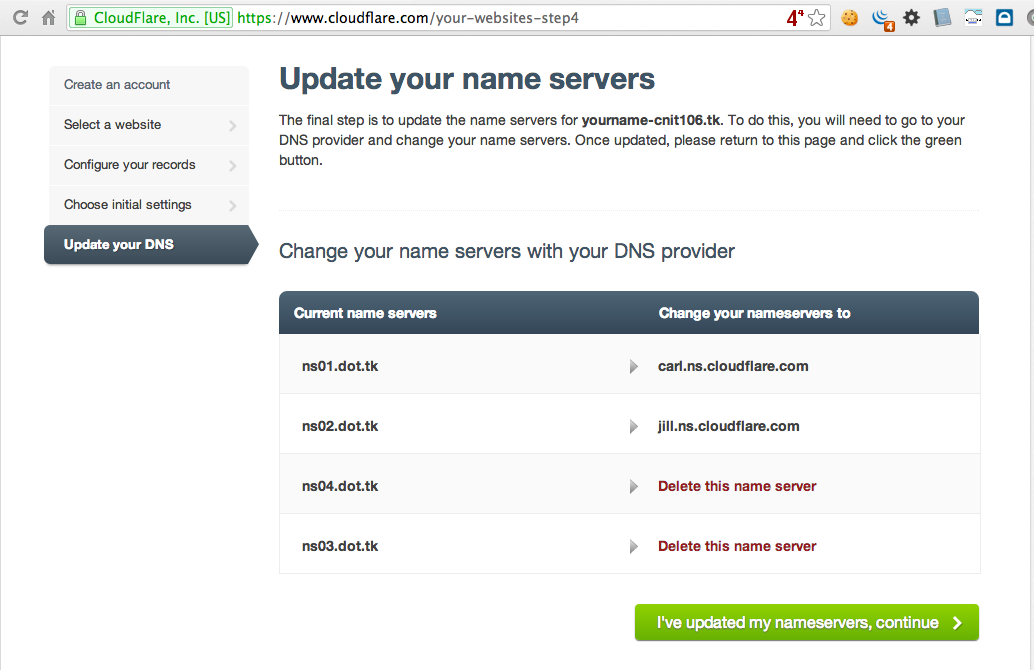Click ns01.dot.tk name server
Image resolution: width=1034 pixels, height=670 pixels.
340,367
